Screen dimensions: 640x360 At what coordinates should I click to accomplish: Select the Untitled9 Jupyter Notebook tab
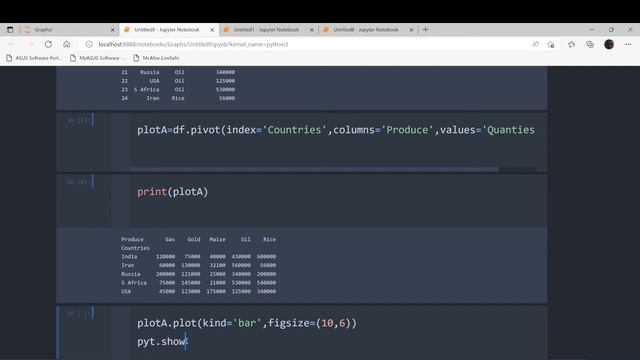tap(169, 29)
